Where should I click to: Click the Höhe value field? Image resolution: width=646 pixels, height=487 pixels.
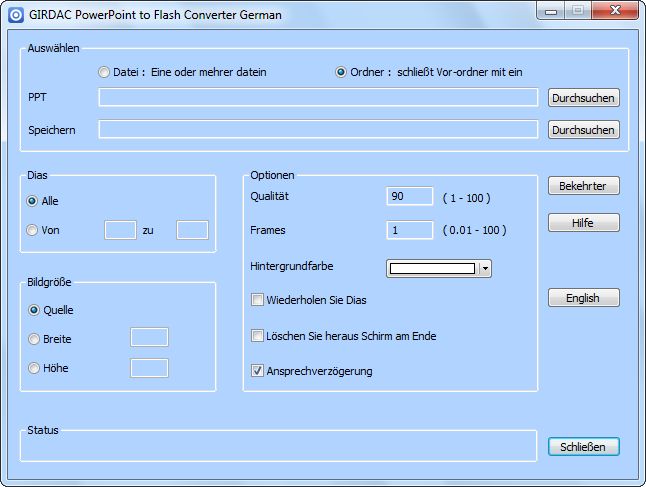pos(149,368)
